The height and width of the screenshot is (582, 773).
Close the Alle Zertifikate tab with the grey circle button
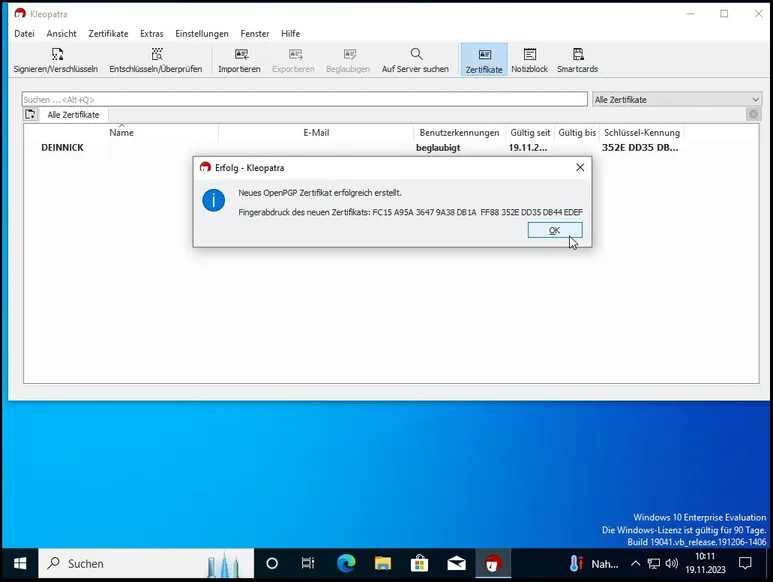click(x=753, y=114)
